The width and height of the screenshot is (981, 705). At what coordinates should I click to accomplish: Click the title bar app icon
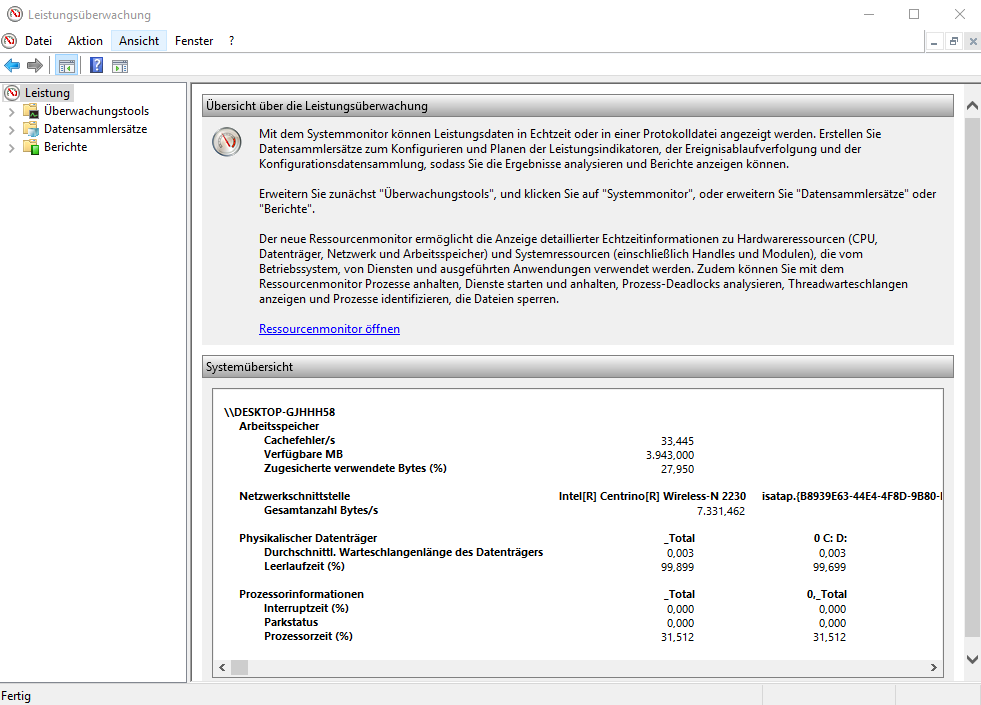point(14,14)
